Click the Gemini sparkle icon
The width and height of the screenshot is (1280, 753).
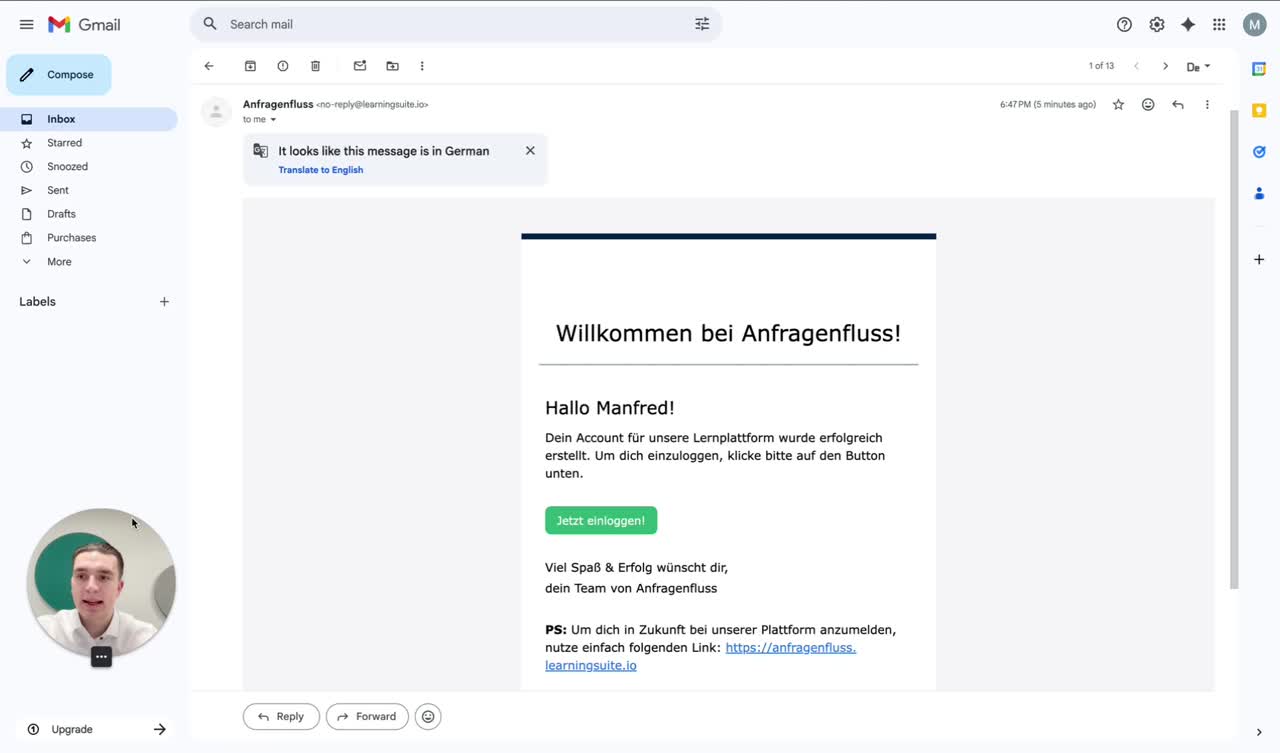1188,24
